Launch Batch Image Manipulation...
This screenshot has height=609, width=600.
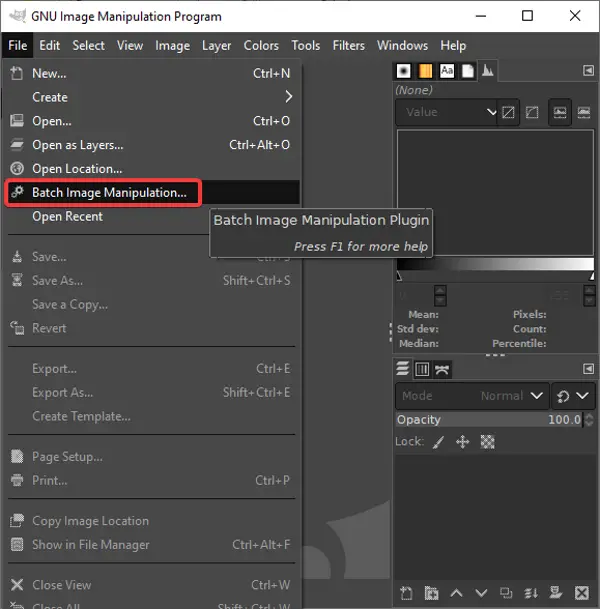click(151, 192)
